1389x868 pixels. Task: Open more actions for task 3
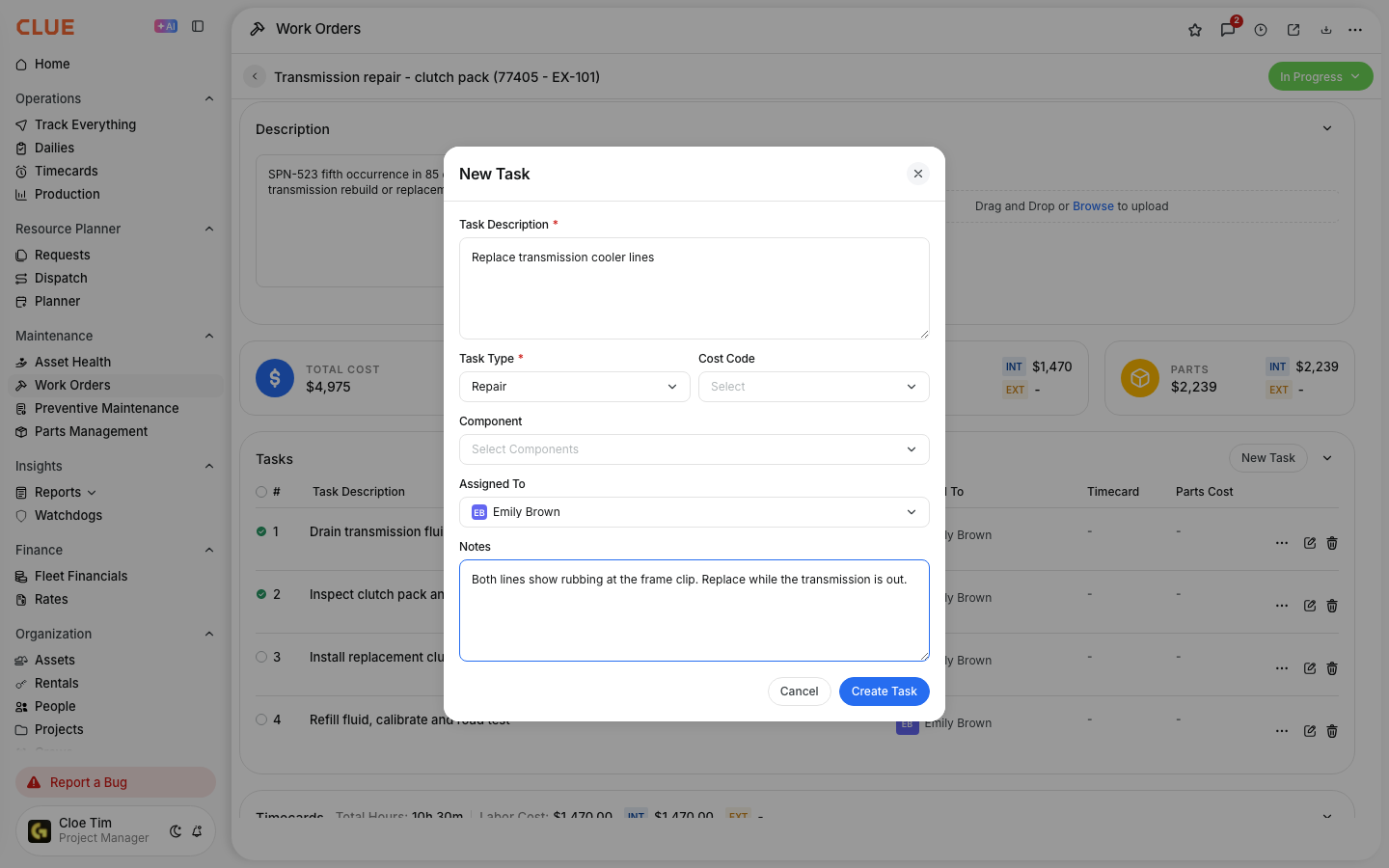[1282, 668]
